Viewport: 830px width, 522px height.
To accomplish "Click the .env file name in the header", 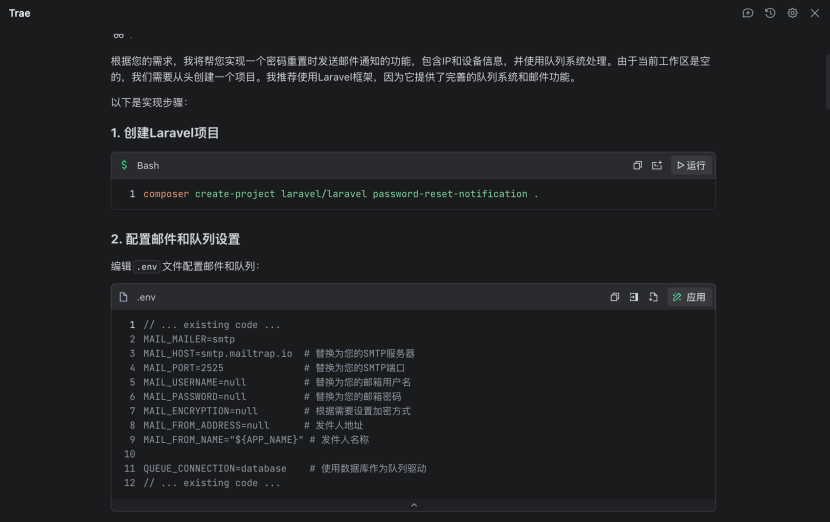I will point(147,298).
